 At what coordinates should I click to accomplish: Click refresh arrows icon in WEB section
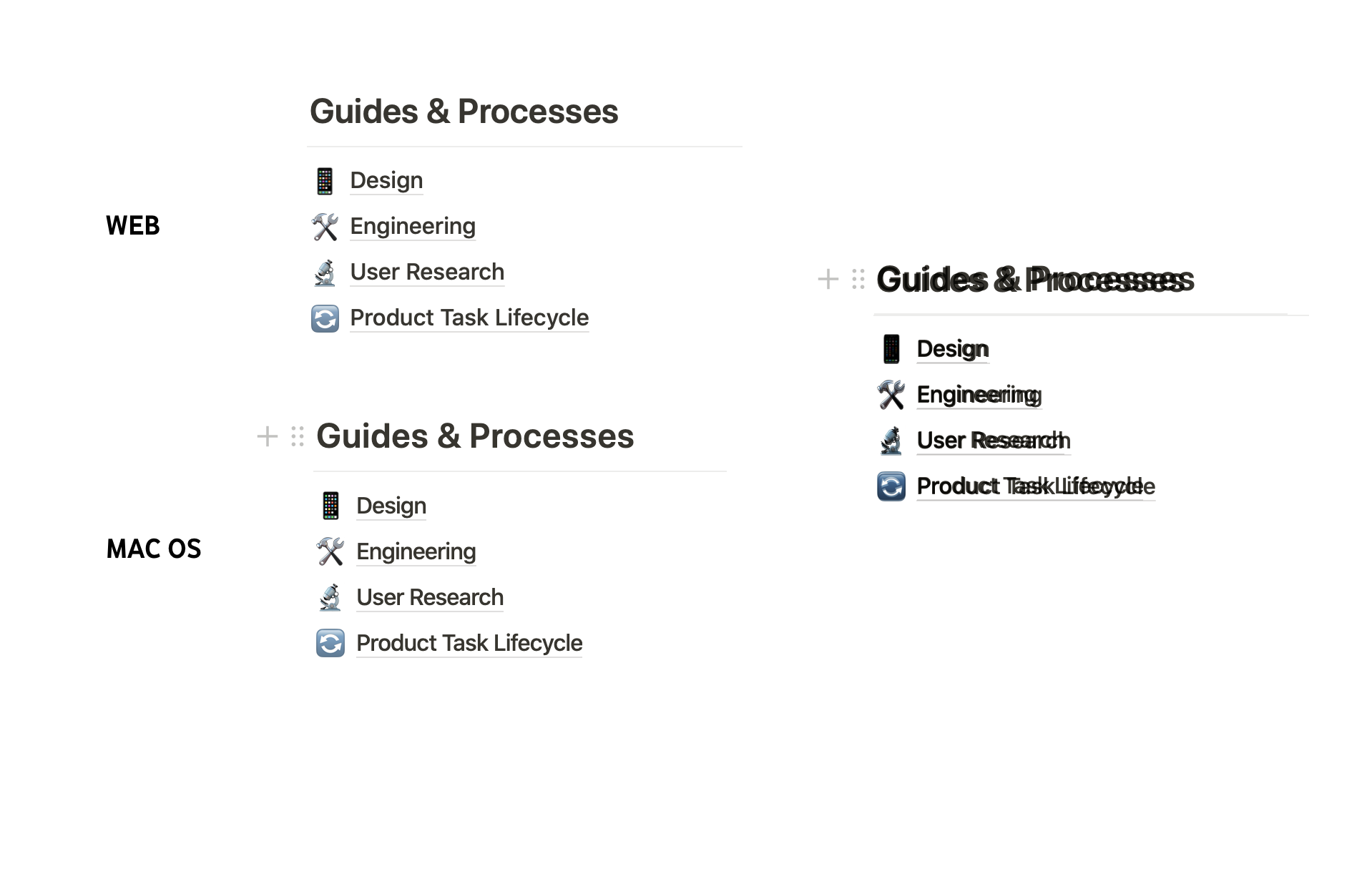325,318
